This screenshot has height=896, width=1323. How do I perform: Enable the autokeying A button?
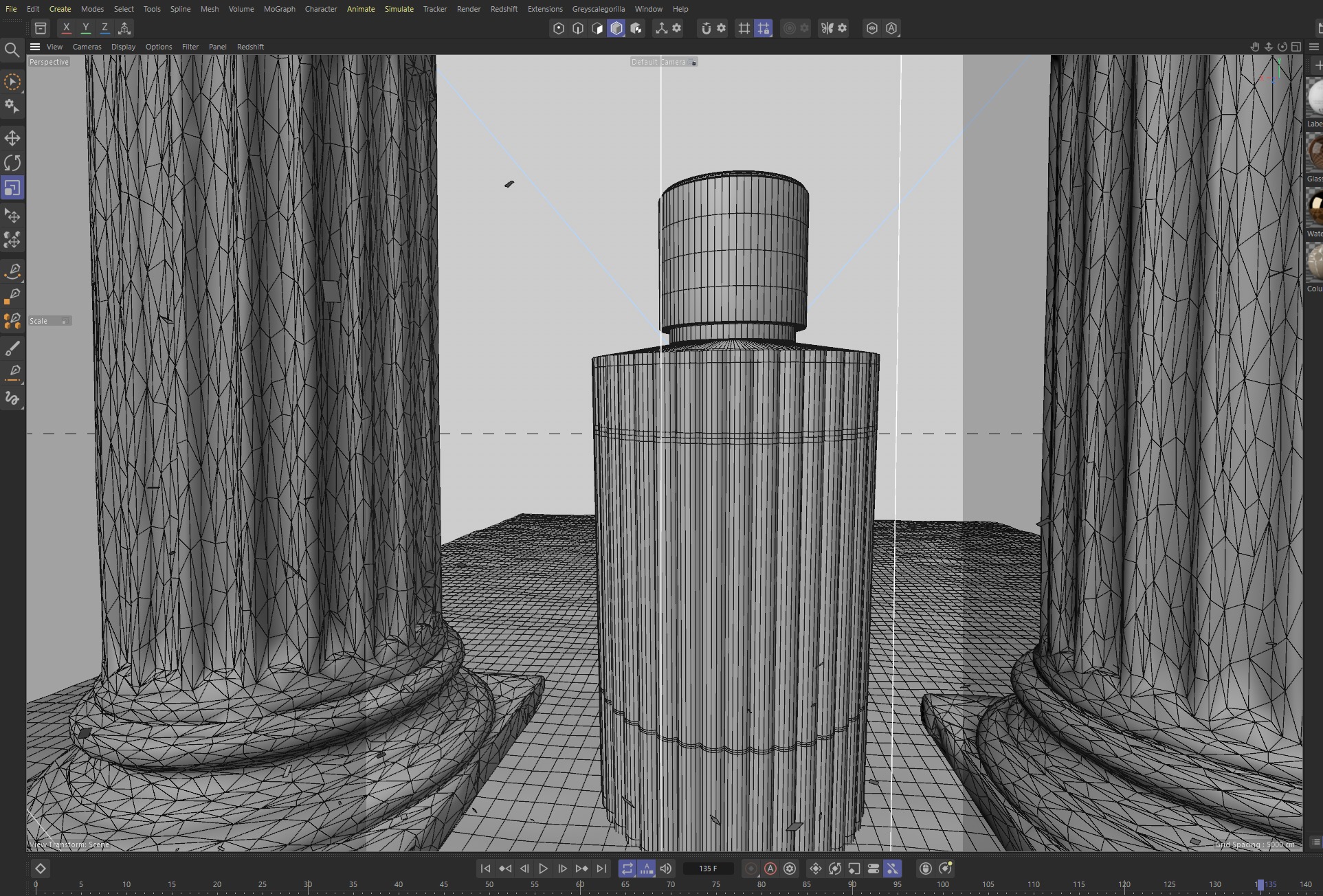click(x=770, y=869)
